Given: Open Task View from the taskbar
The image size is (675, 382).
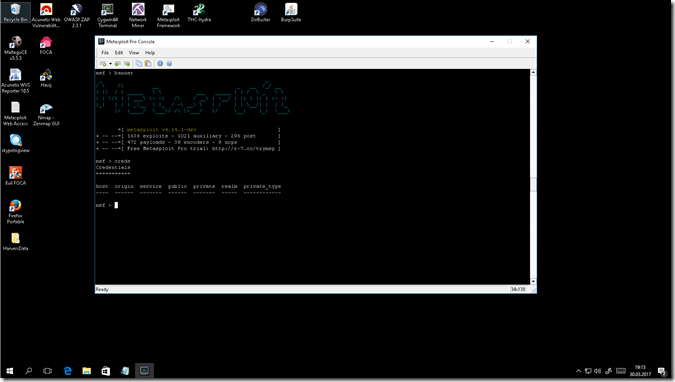Looking at the screenshot, I should pyautogui.click(x=47, y=371).
